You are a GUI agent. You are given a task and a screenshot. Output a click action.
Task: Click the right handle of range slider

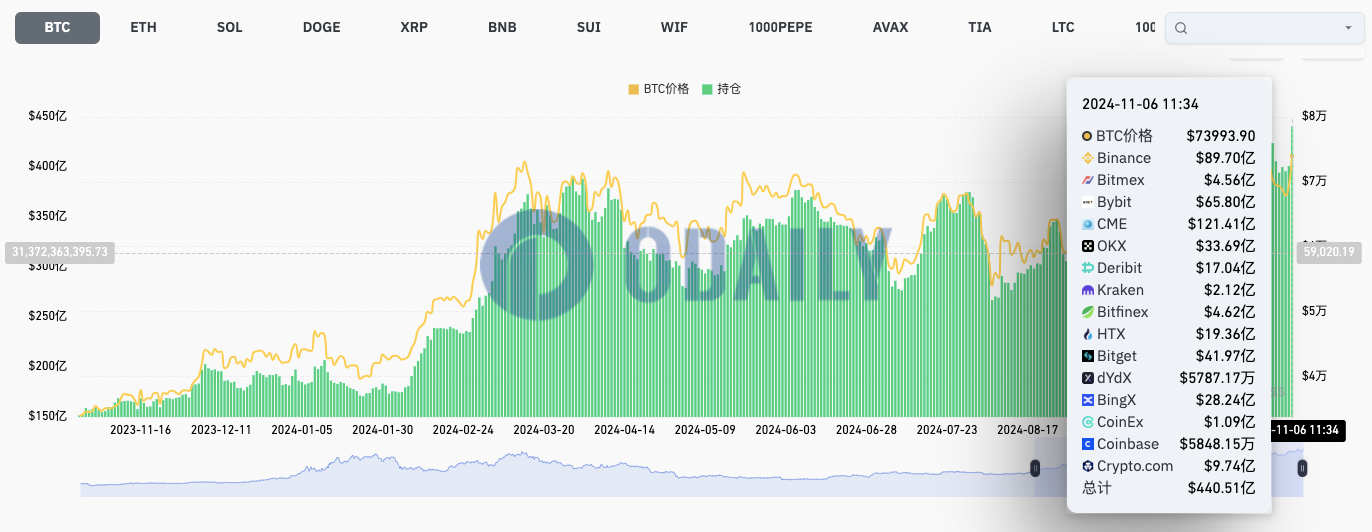[1302, 468]
